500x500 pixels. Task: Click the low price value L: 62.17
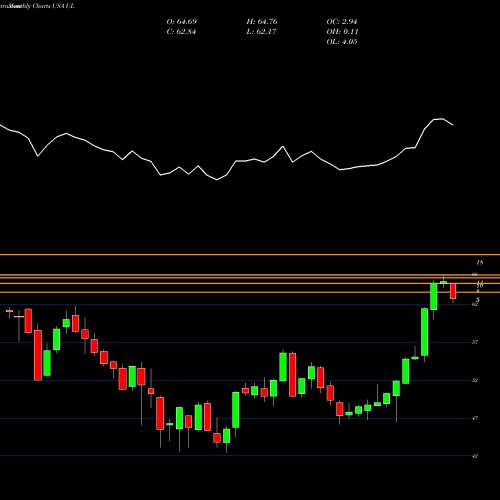261,32
